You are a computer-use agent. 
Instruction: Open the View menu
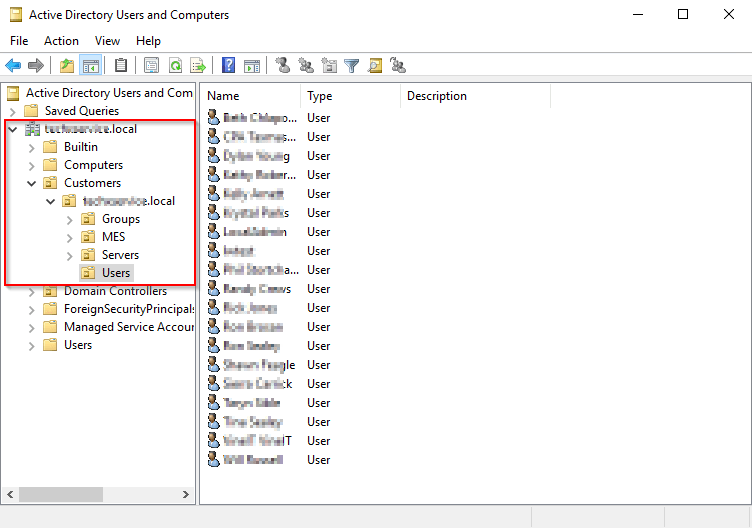[x=107, y=41]
